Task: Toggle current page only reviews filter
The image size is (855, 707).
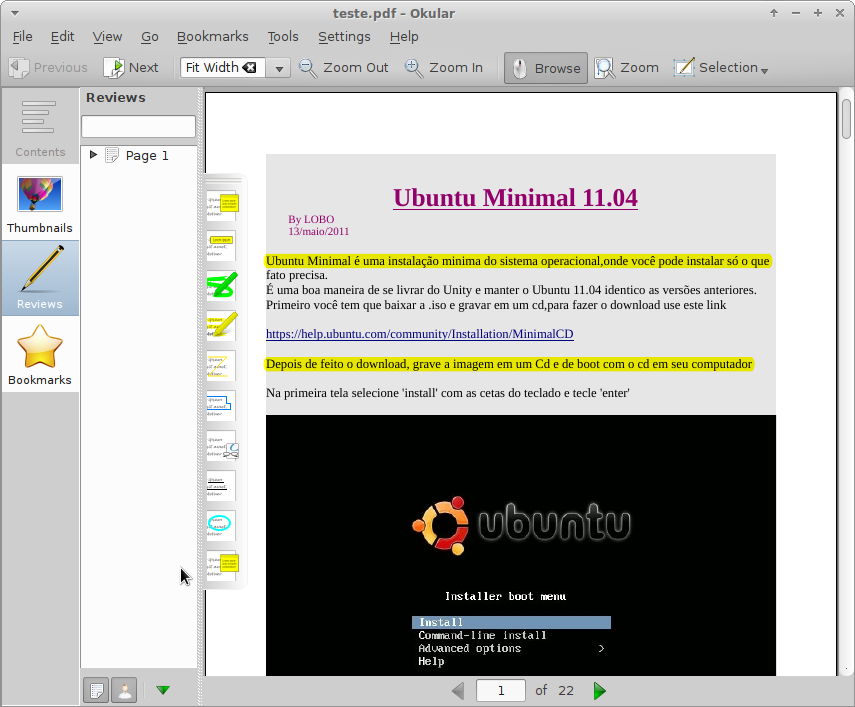Action: click(162, 691)
